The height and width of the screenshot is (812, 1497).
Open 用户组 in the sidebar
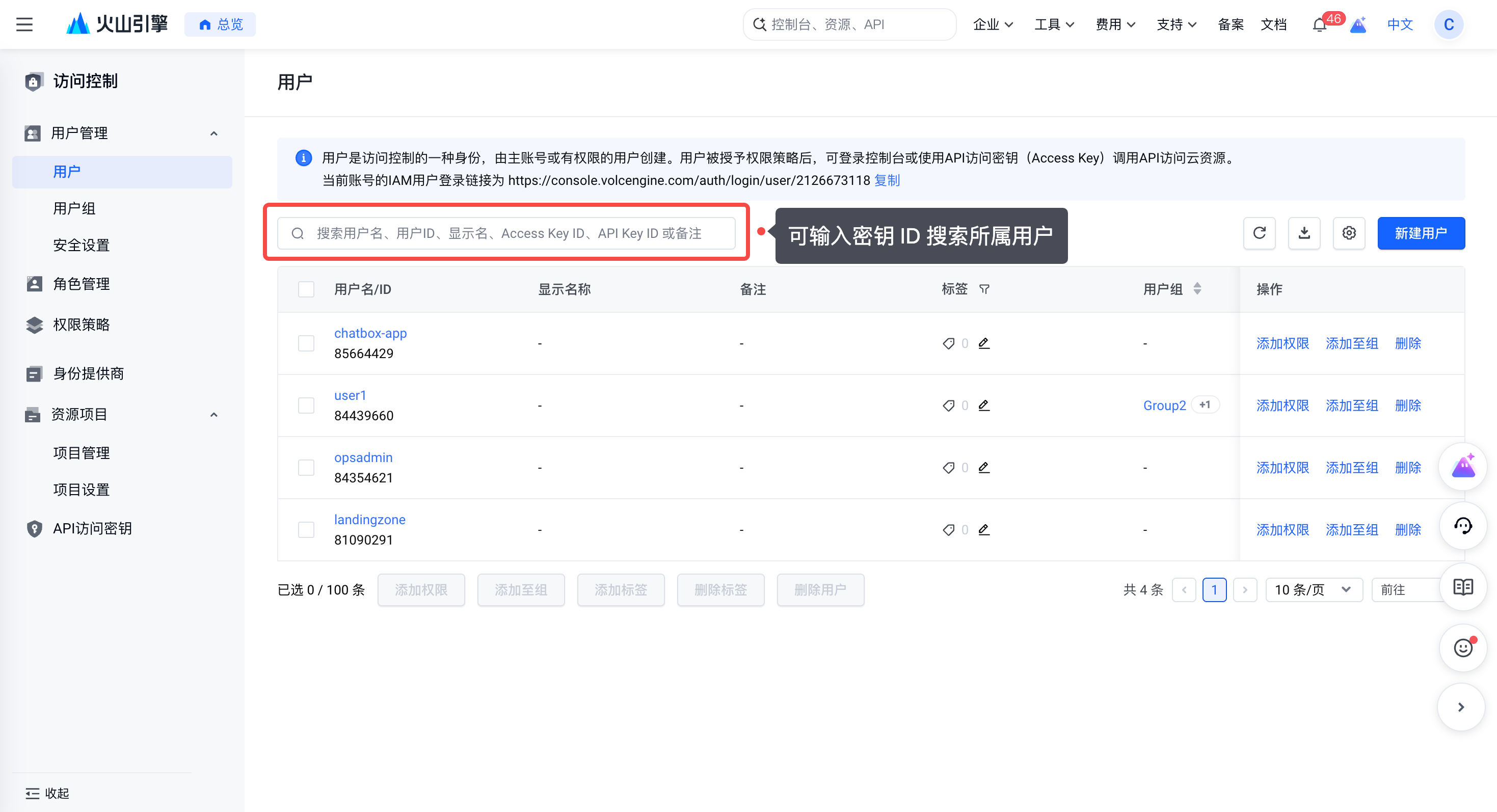tap(74, 208)
